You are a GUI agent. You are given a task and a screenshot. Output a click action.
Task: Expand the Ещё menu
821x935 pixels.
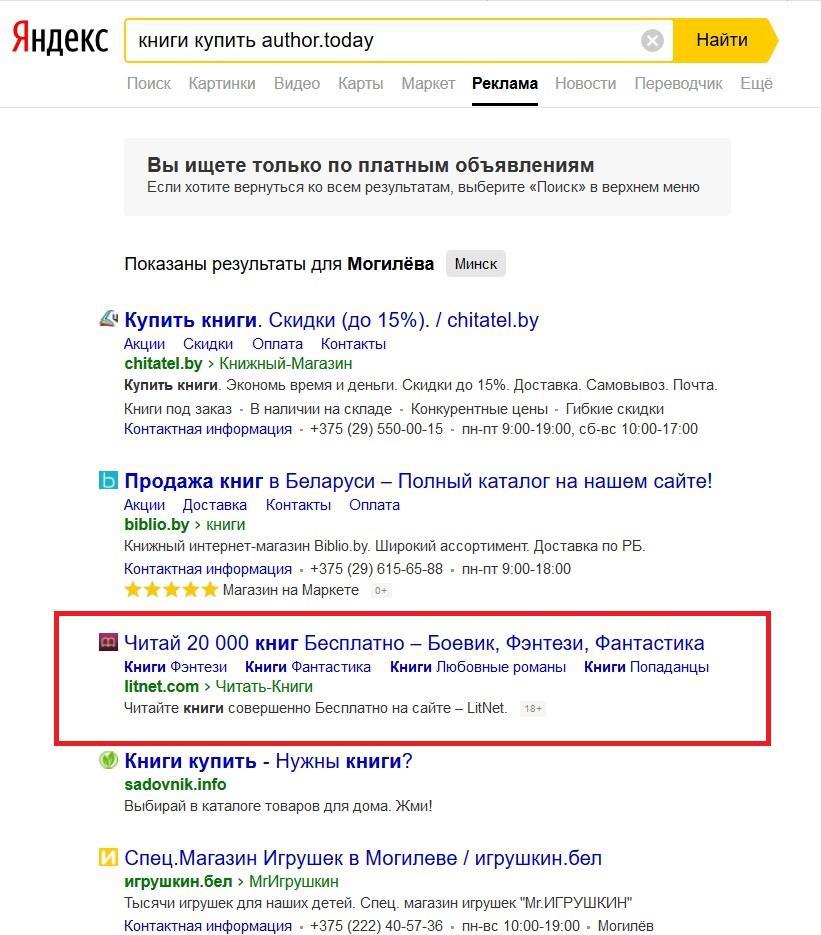pos(756,84)
